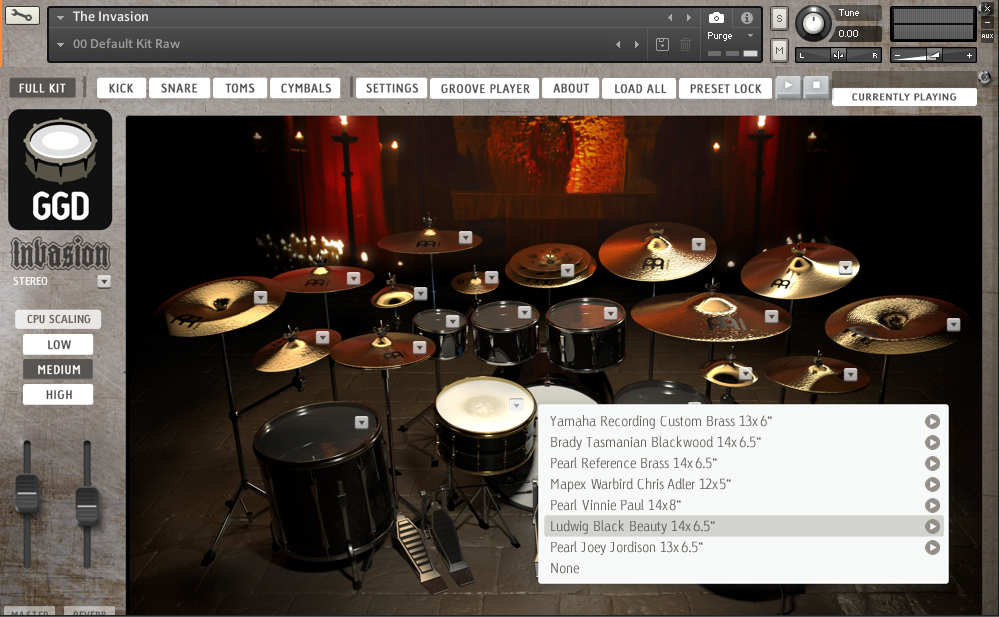Choose Ludwig Black Beauty 14x6.5" snare
This screenshot has width=999, height=617.
pos(743,526)
